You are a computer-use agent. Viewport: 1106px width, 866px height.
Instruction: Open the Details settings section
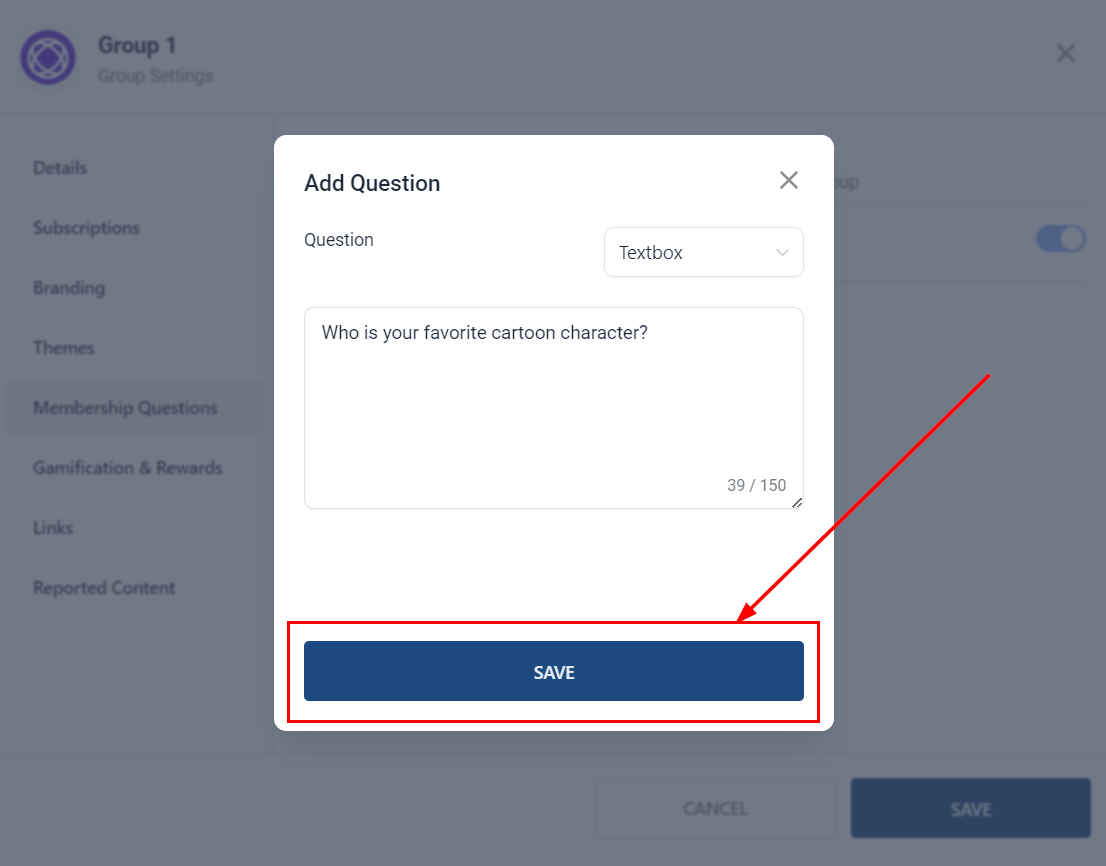(x=60, y=168)
